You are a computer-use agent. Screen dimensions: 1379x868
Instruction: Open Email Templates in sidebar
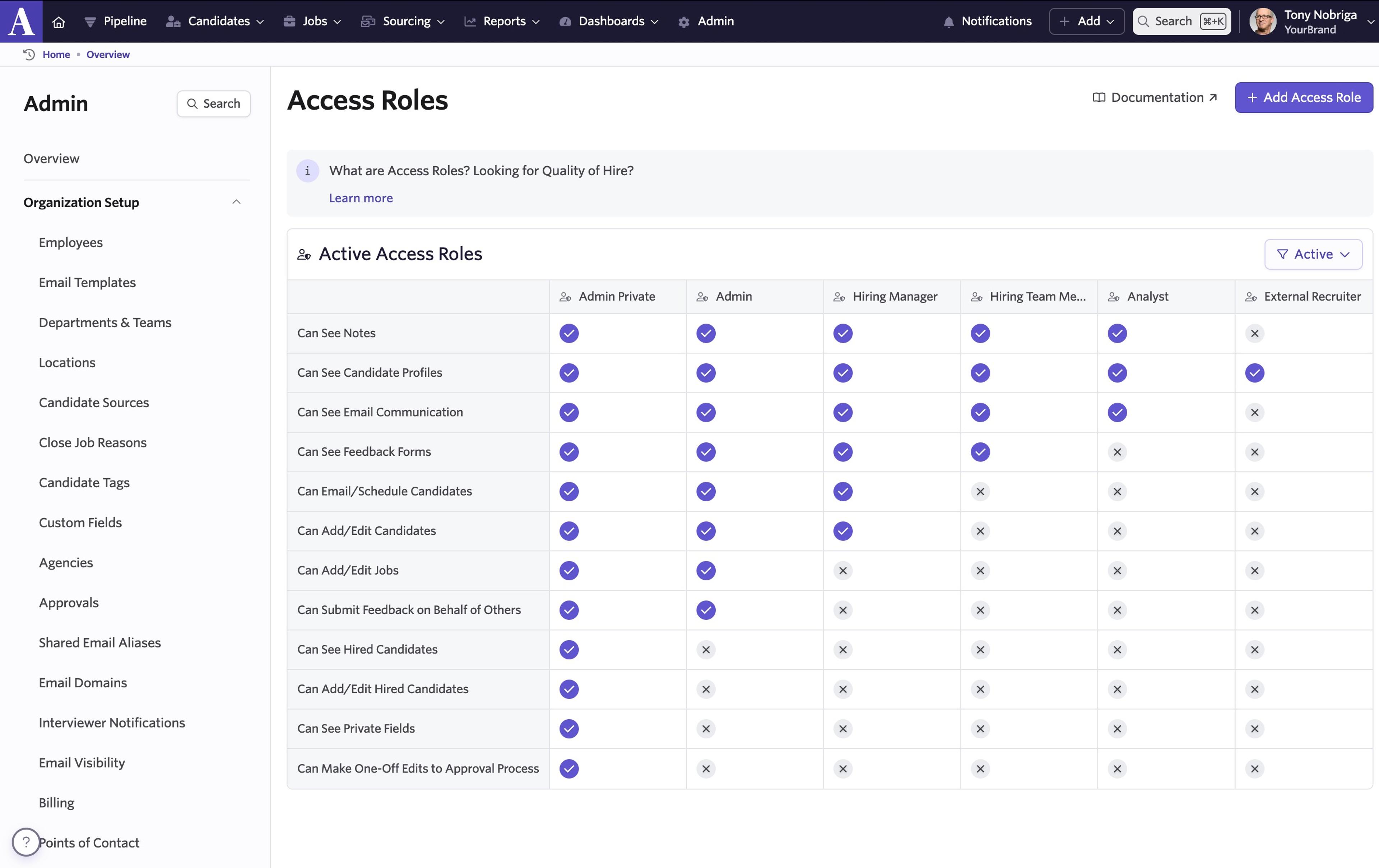click(x=87, y=282)
